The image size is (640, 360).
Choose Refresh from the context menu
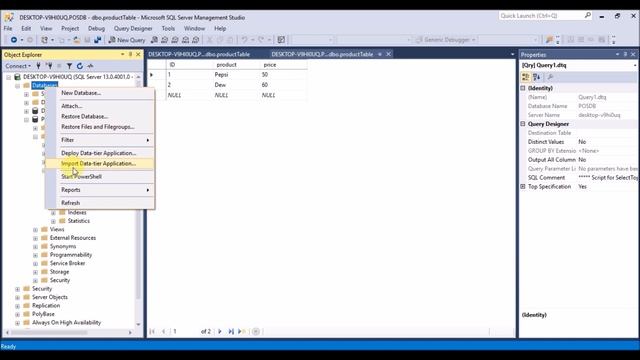point(100,203)
